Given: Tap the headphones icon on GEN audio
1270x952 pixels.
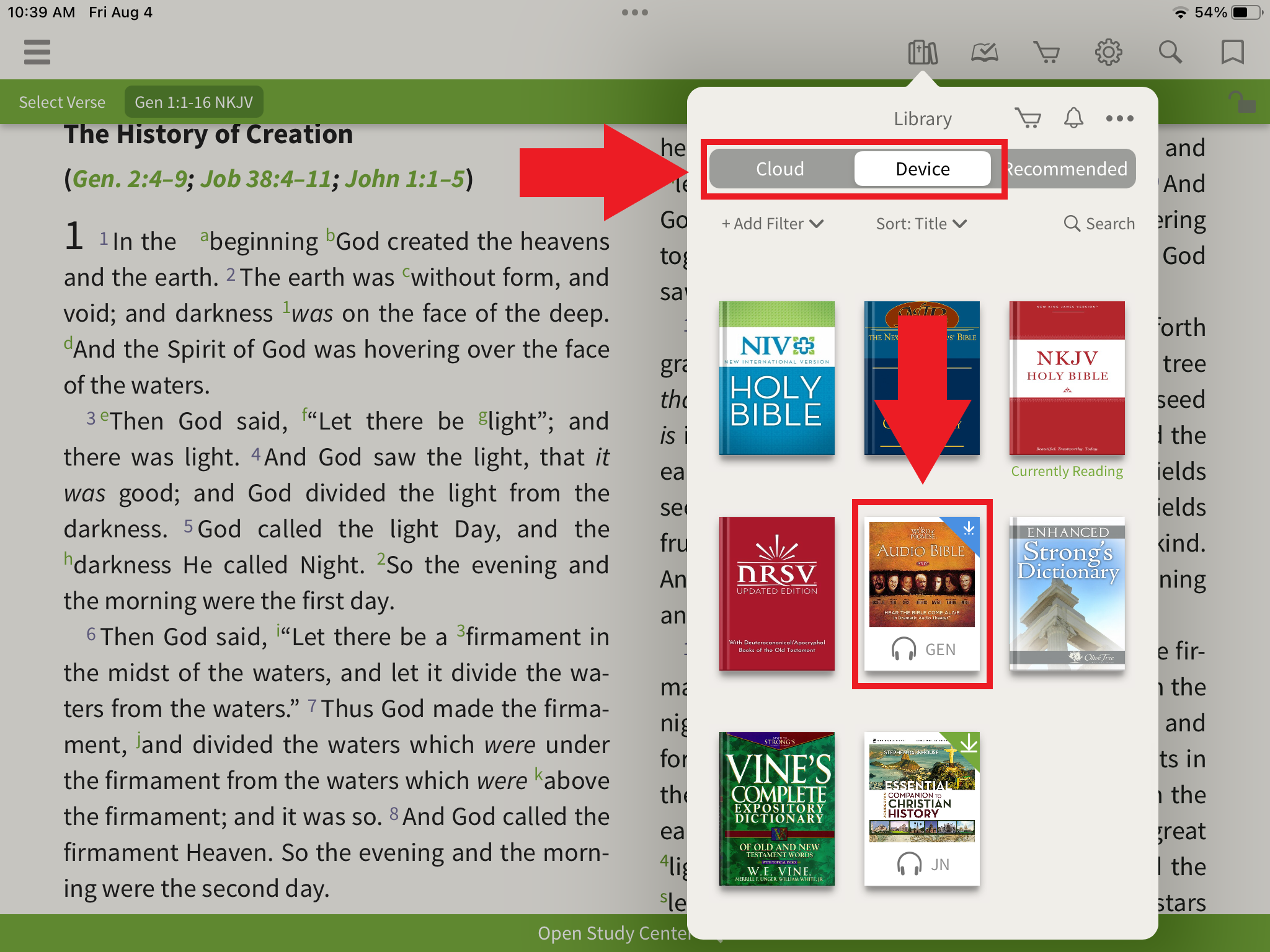Looking at the screenshot, I should point(904,649).
